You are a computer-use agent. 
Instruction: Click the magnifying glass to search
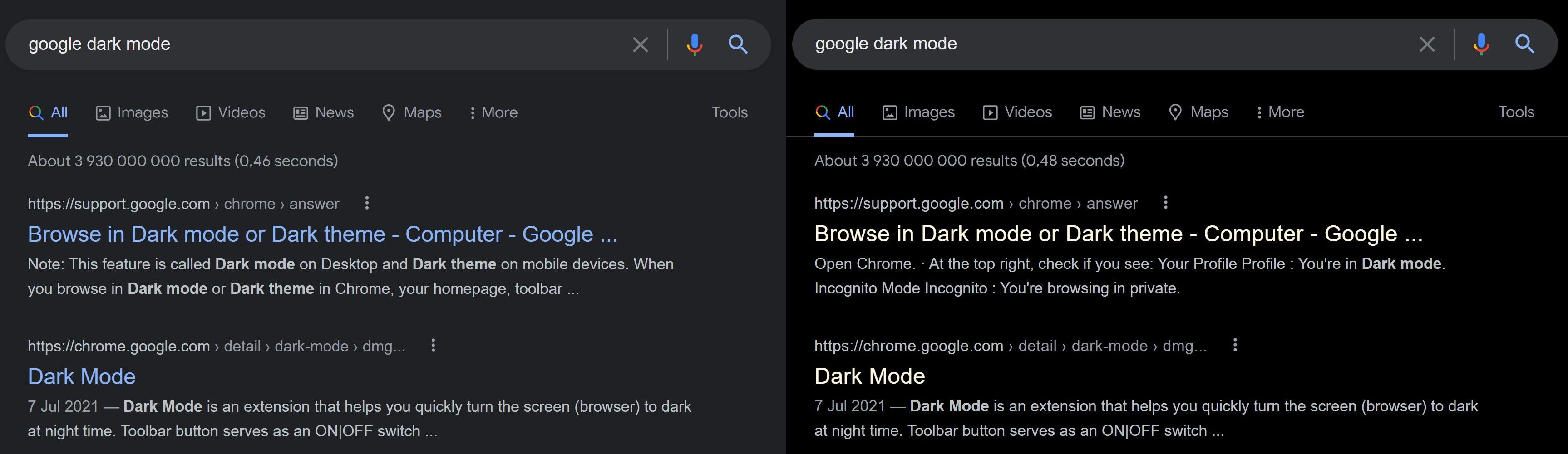click(x=738, y=44)
